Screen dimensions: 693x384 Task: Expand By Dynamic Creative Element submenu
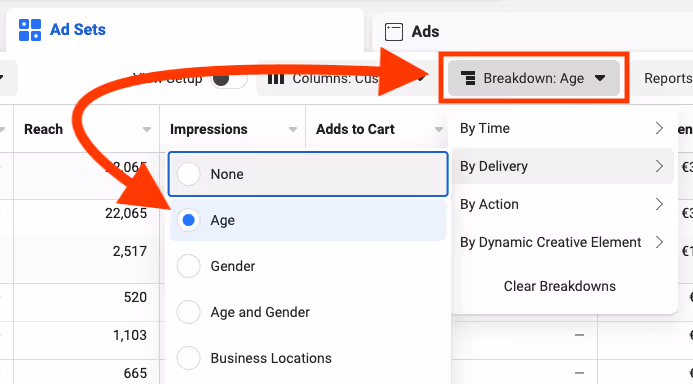click(x=562, y=242)
